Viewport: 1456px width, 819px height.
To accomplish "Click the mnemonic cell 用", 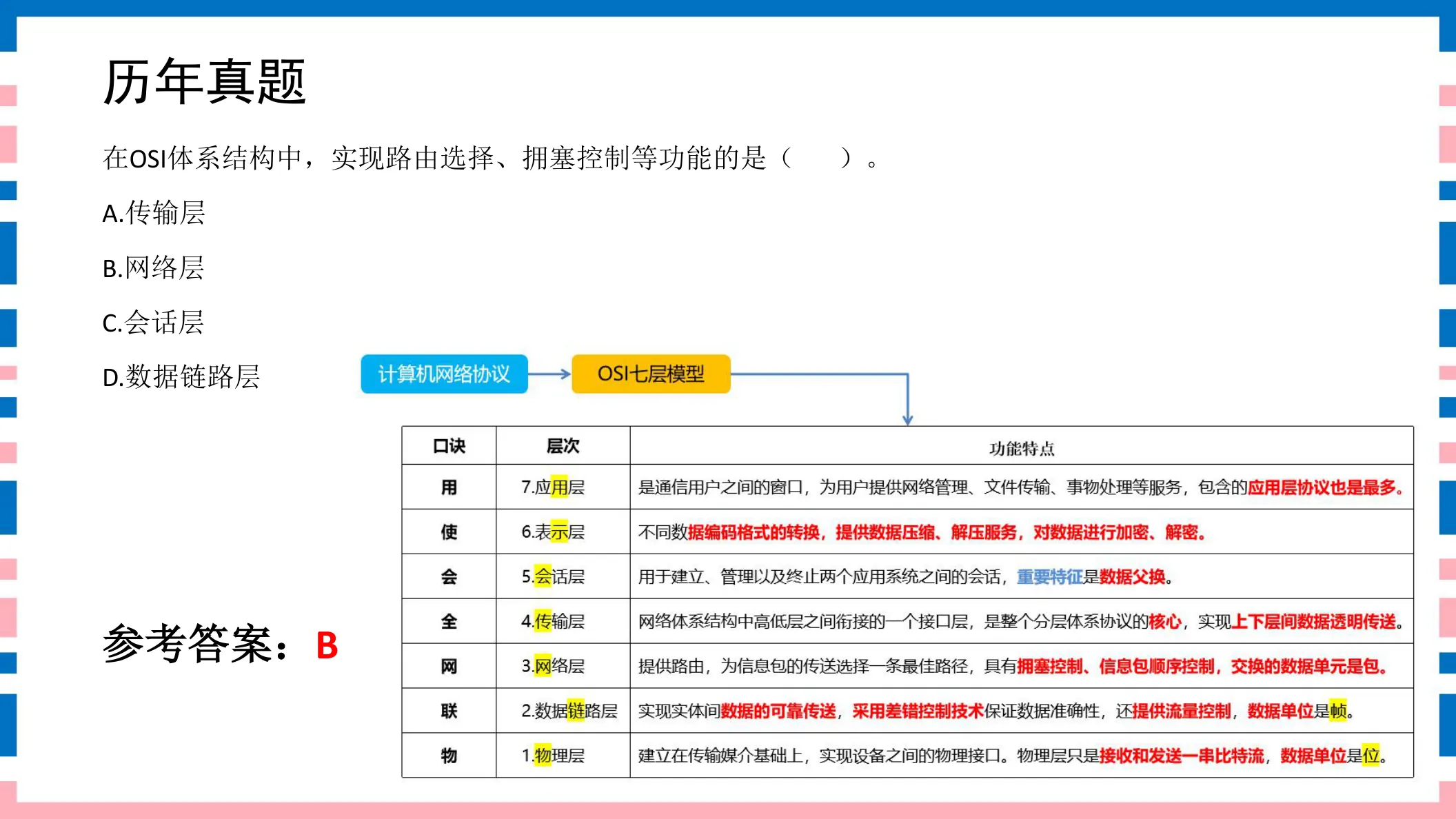I will [449, 487].
